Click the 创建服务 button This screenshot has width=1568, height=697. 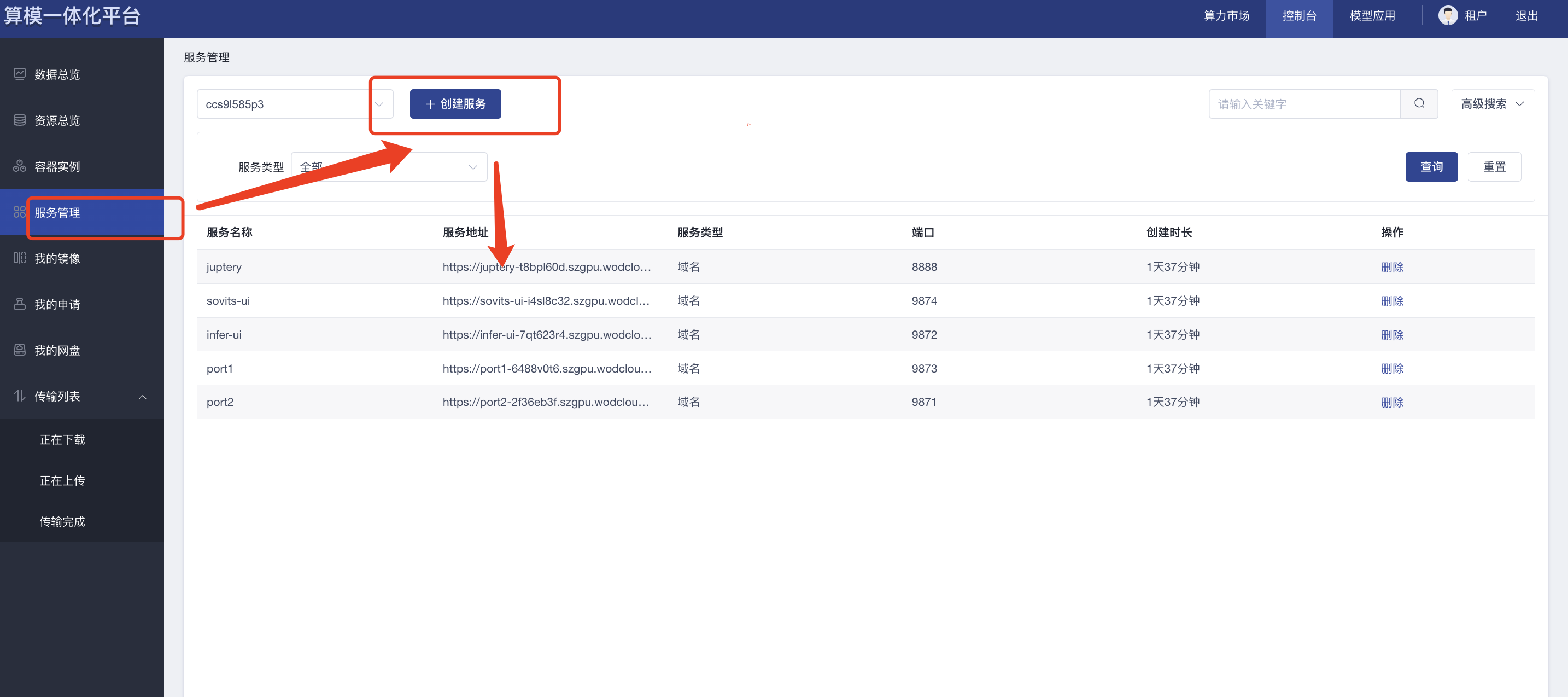(455, 103)
